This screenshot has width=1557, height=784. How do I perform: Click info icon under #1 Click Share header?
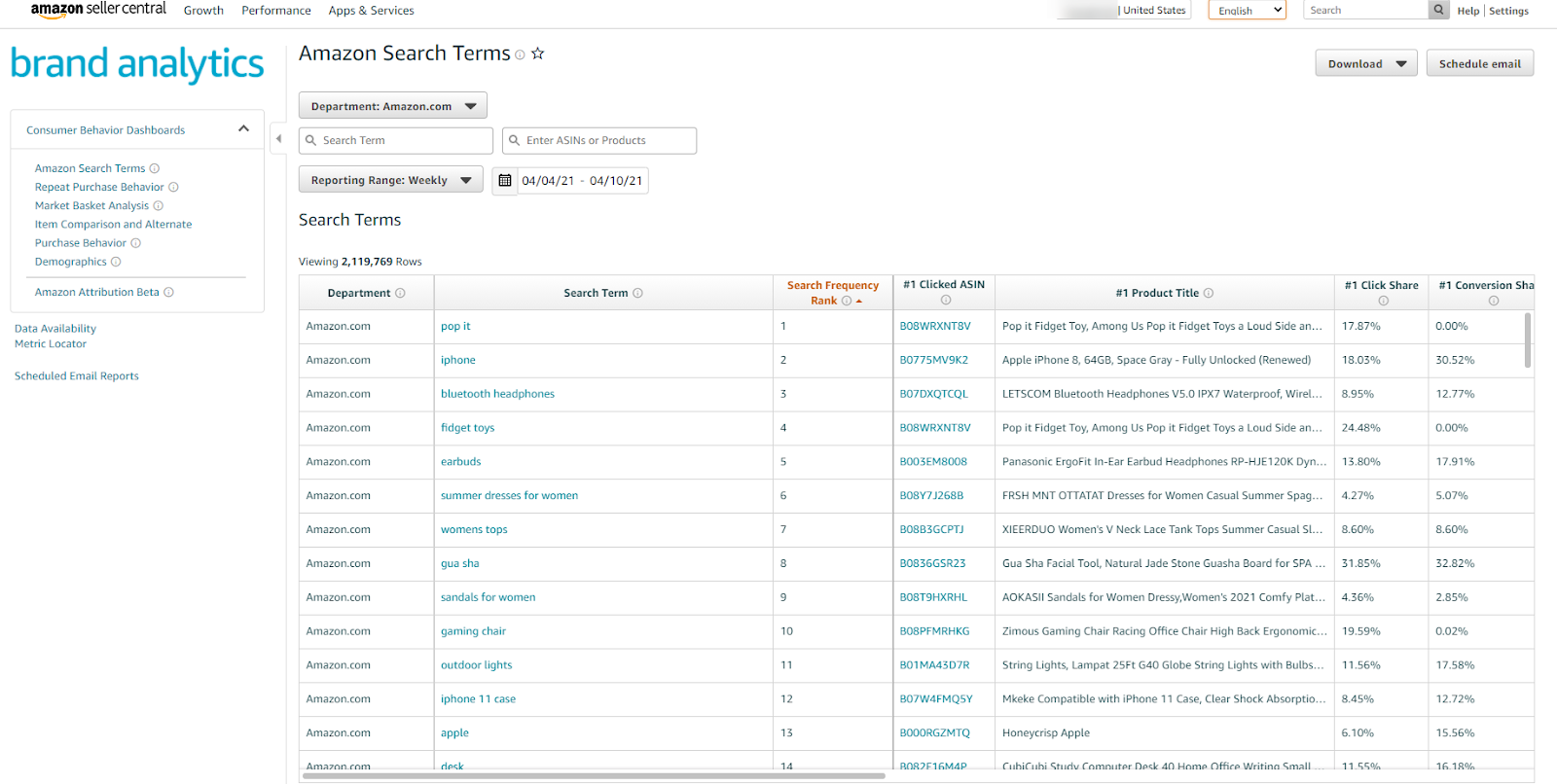(1383, 301)
